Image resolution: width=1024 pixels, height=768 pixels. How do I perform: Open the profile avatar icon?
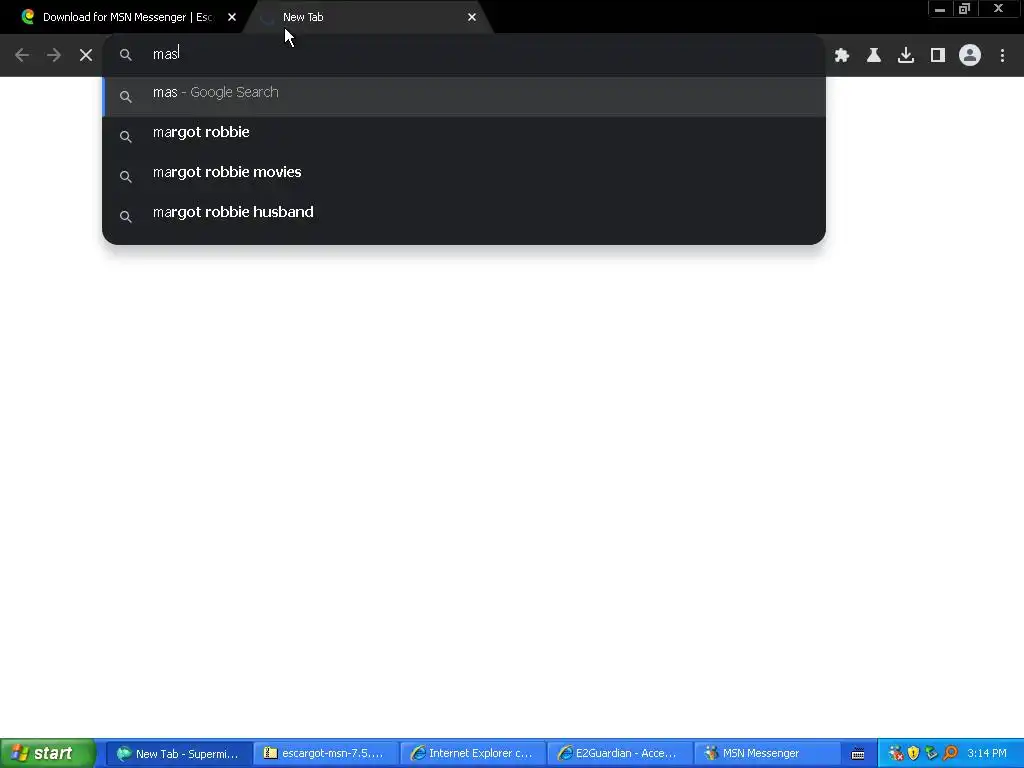coord(970,55)
